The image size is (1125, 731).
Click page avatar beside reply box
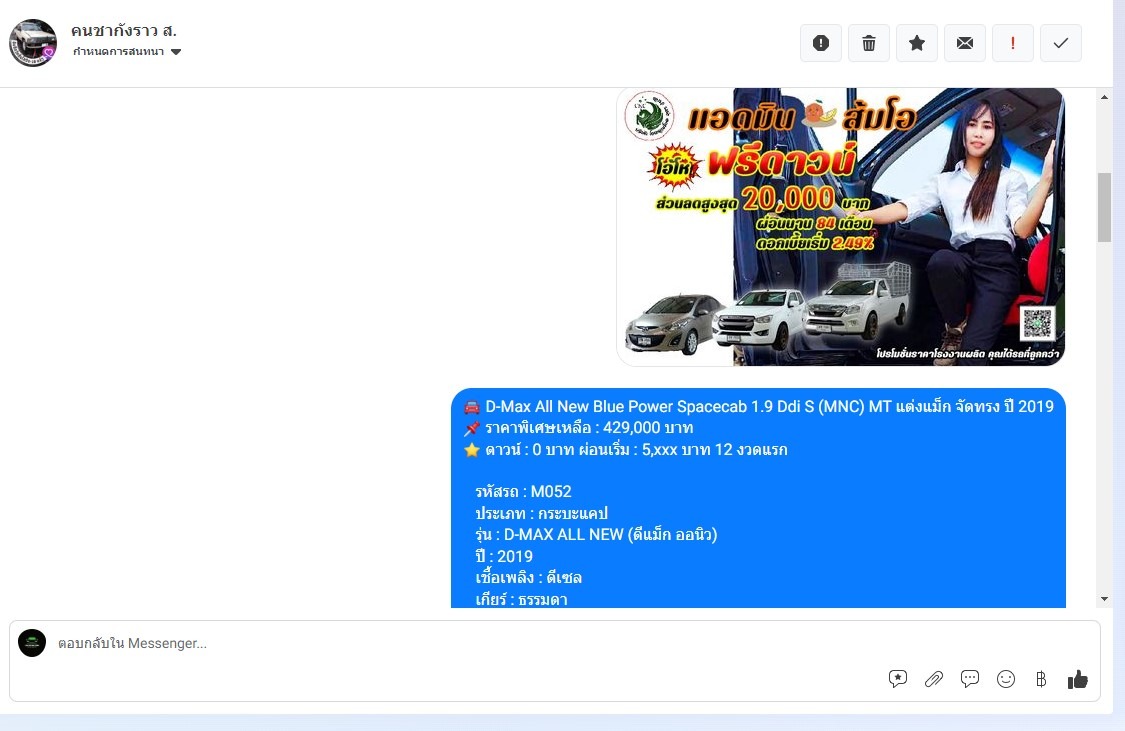(x=32, y=643)
